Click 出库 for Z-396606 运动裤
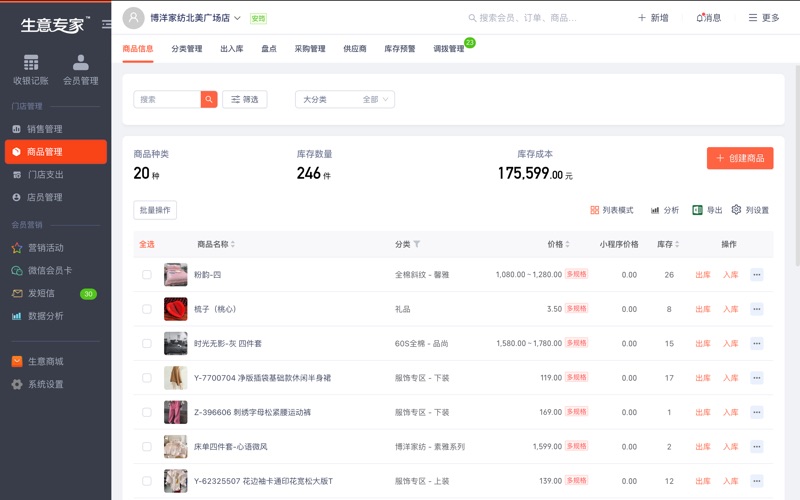Screen dimensions: 800x500 [703, 412]
